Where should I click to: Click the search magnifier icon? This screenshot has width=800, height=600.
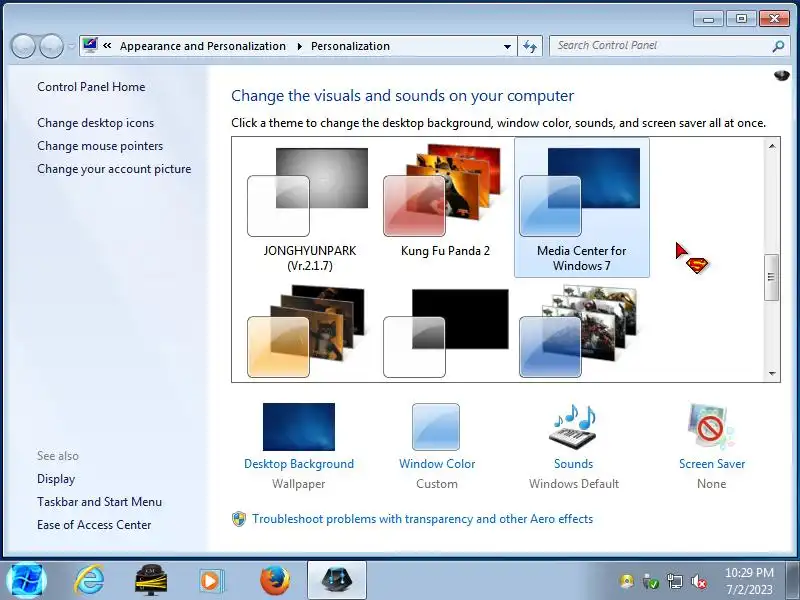[778, 46]
